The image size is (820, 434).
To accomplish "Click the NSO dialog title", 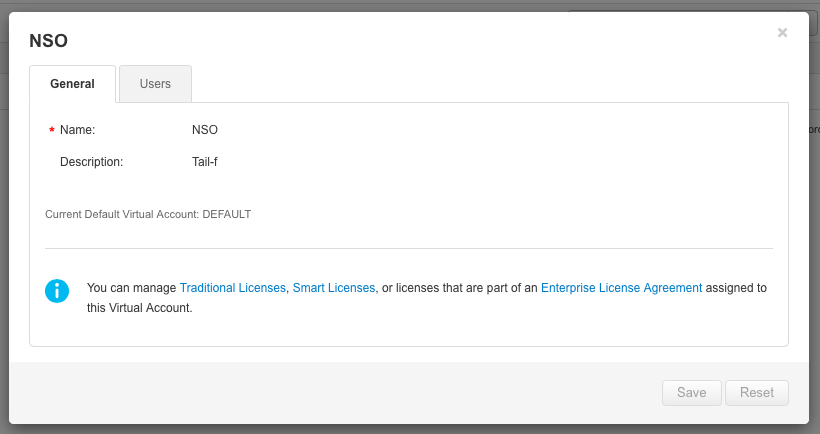I will pos(48,41).
